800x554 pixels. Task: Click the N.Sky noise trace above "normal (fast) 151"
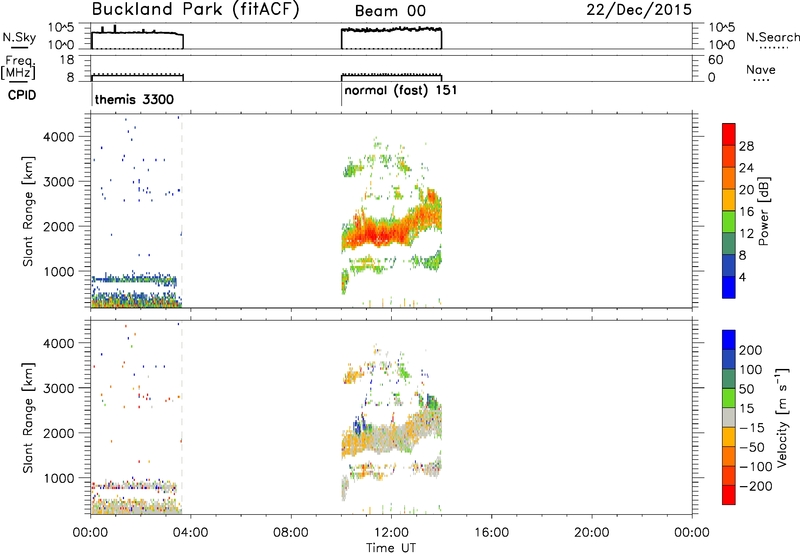tap(391, 30)
